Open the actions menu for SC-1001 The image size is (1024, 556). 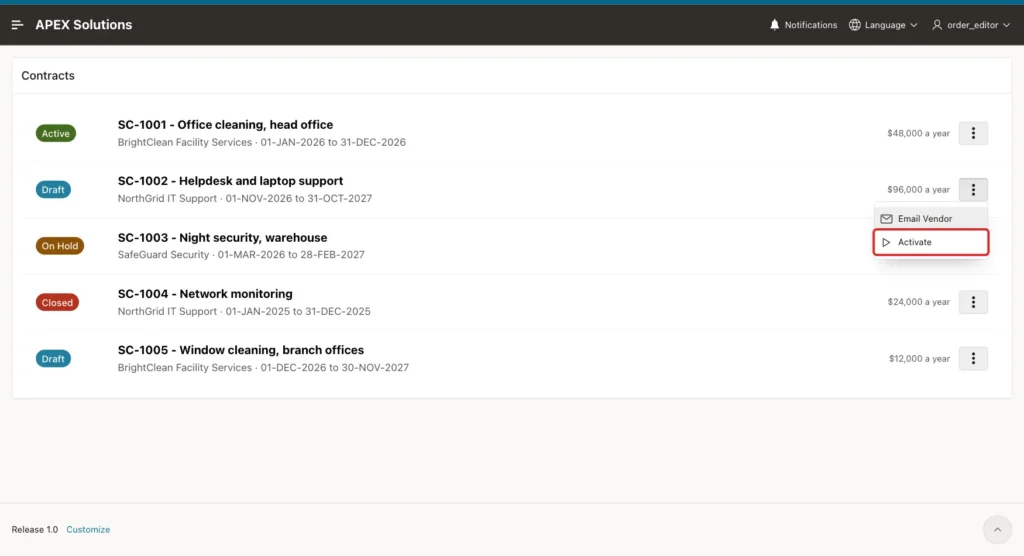(x=973, y=133)
